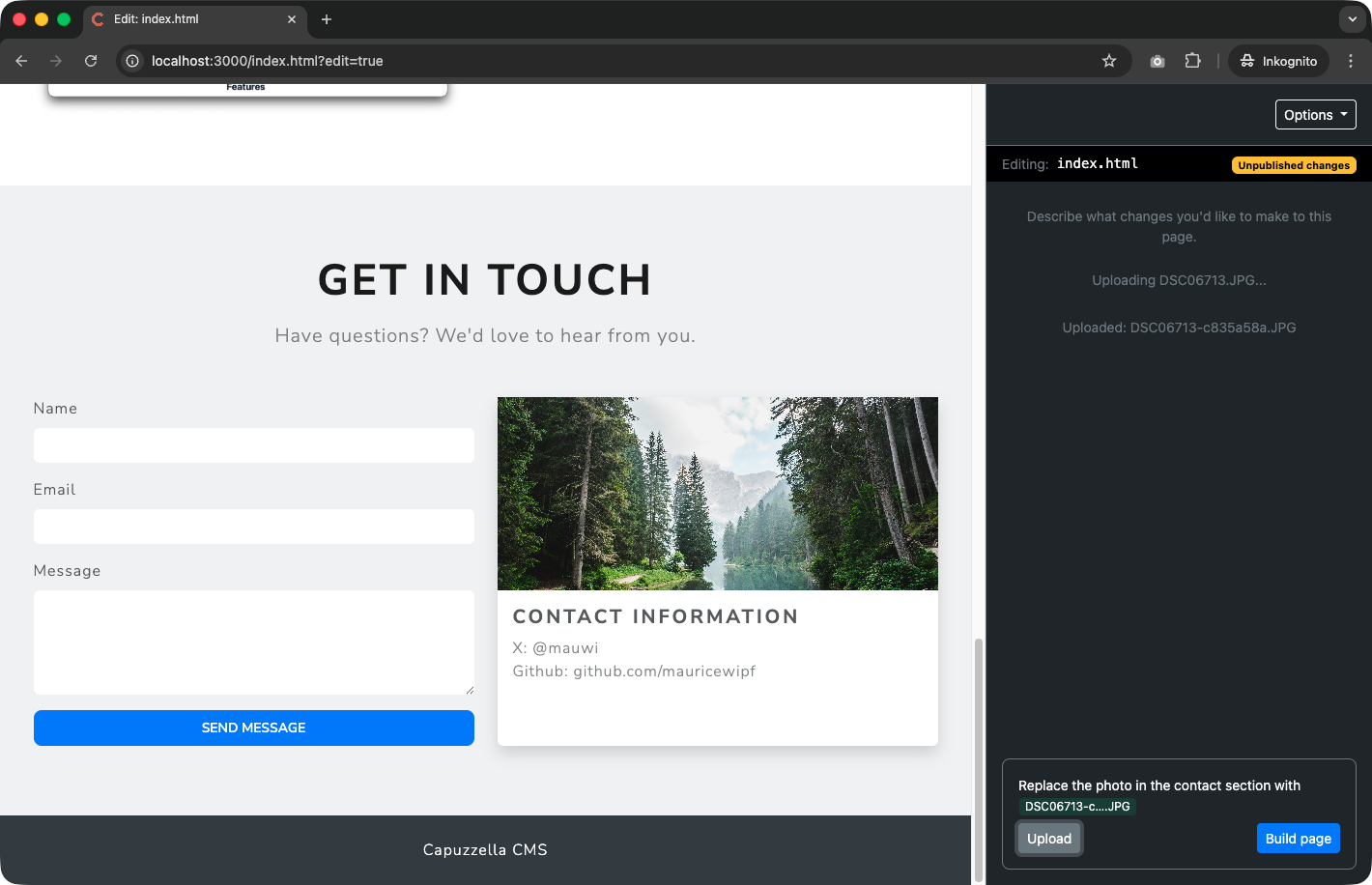View site information icon in address bar
The width and height of the screenshot is (1372, 885).
[133, 61]
